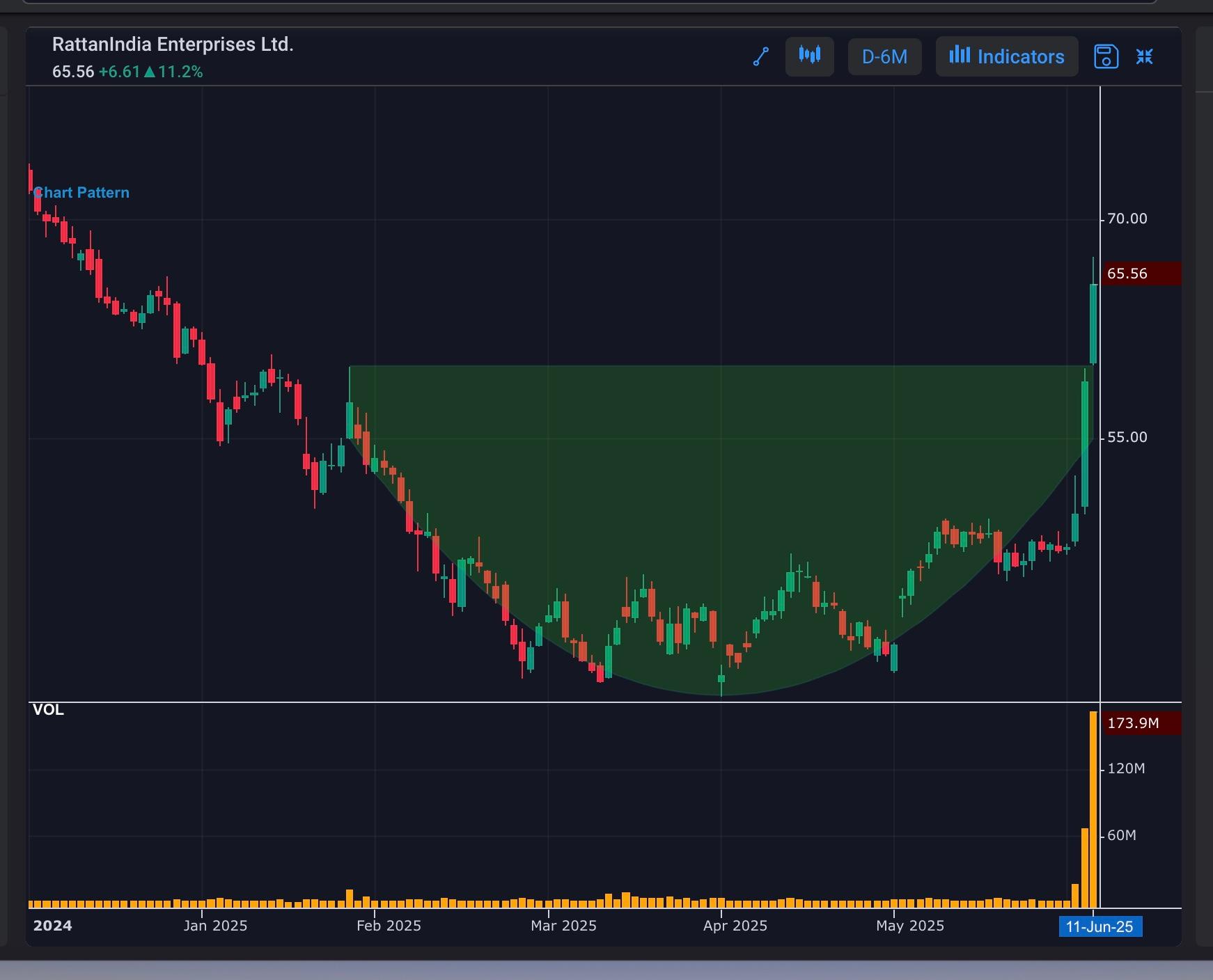1213x980 pixels.
Task: Open the D-6M timeframe dropdown
Action: pos(884,56)
